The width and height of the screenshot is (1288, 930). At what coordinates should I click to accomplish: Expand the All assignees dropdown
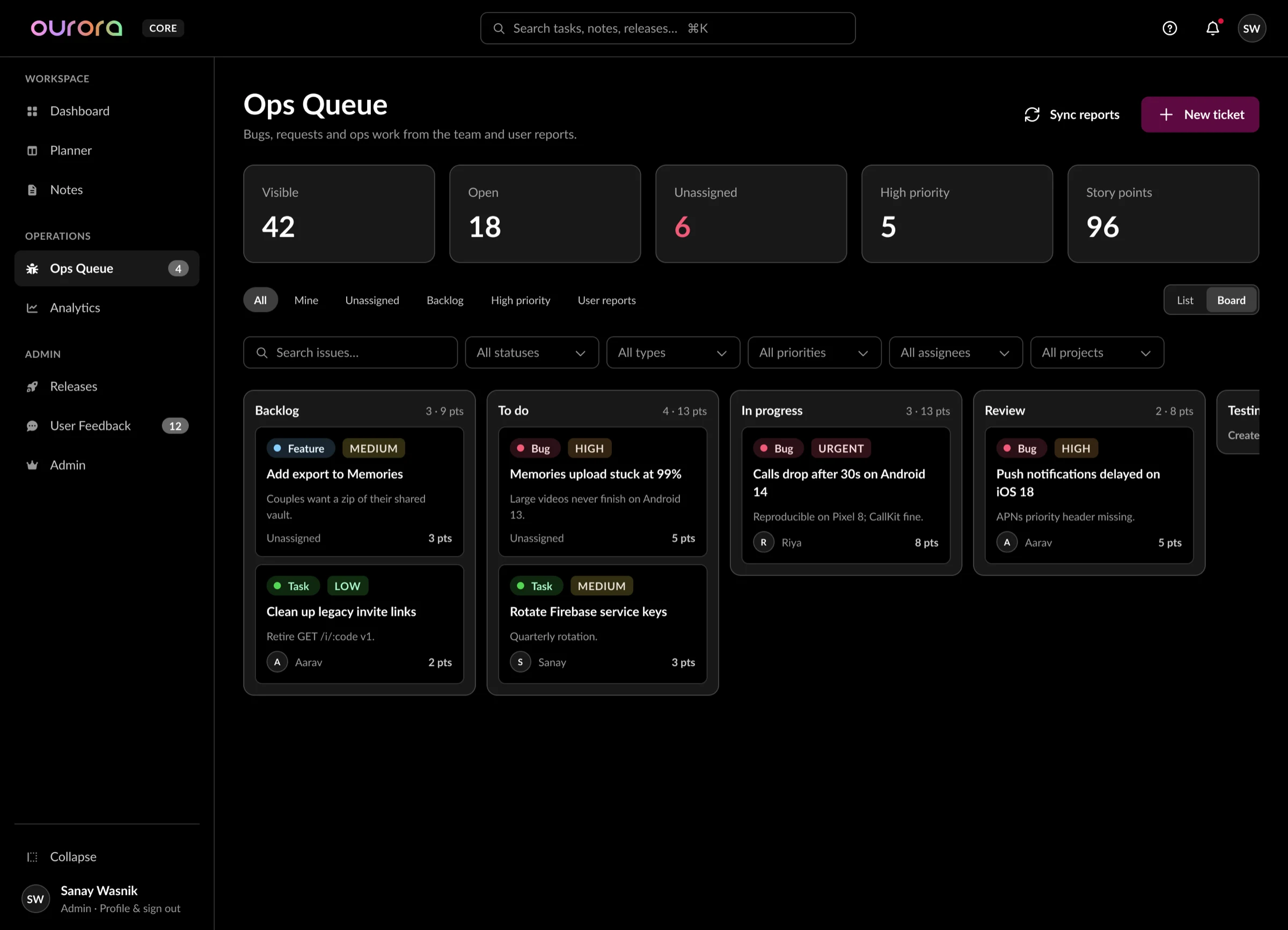[x=956, y=353]
